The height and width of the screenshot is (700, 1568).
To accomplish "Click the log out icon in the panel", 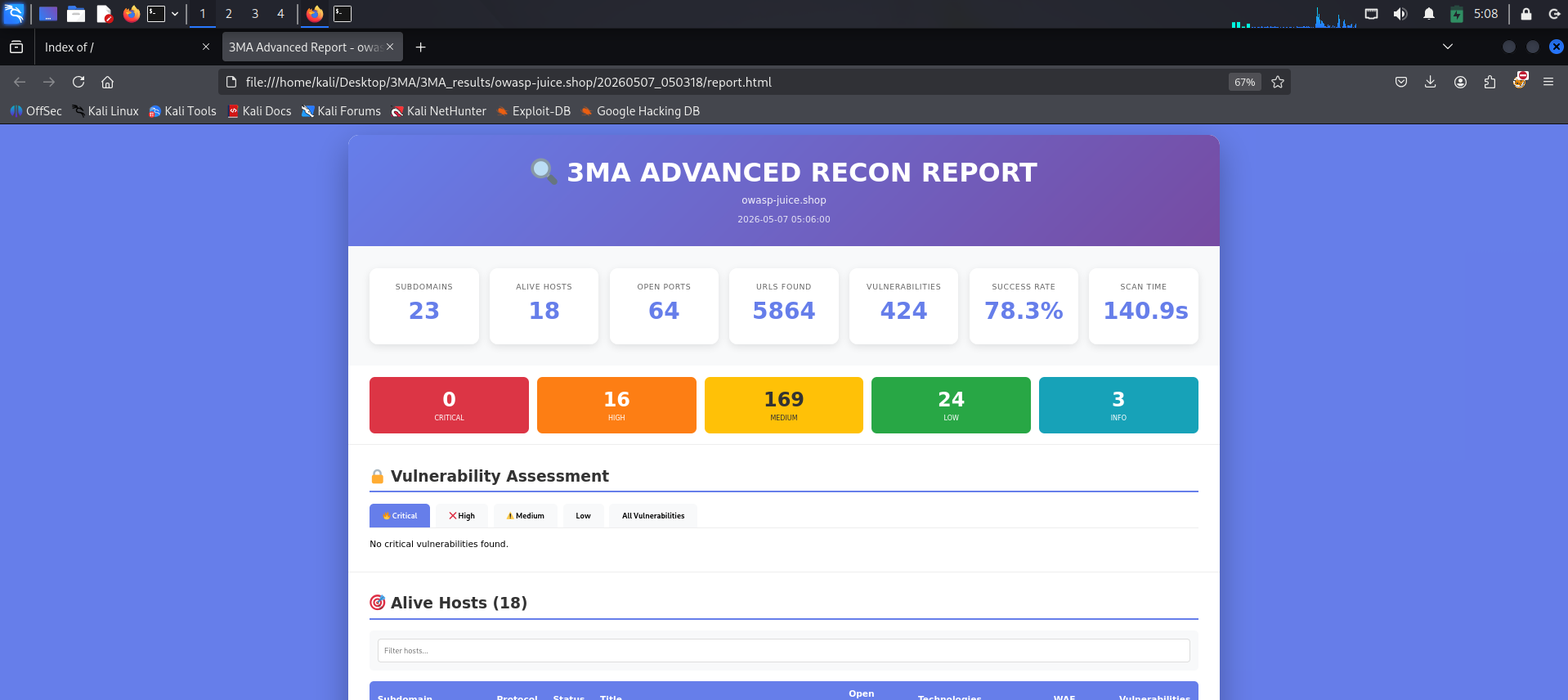I will pos(1554,14).
